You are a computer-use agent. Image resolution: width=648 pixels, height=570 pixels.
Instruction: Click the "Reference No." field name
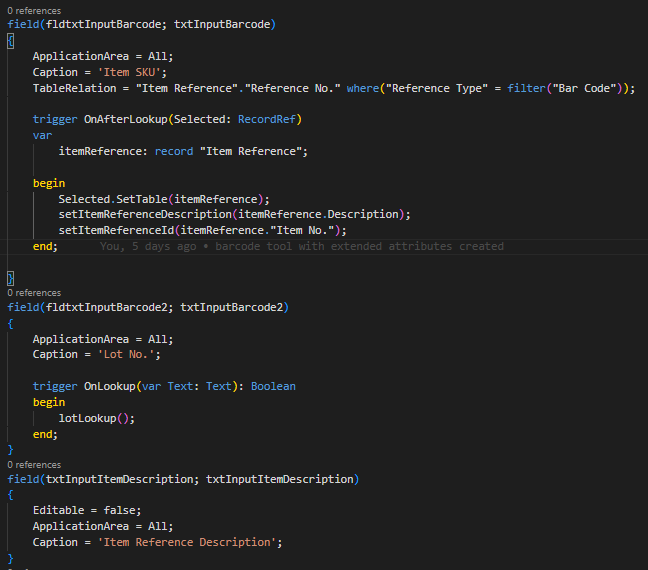(x=292, y=88)
